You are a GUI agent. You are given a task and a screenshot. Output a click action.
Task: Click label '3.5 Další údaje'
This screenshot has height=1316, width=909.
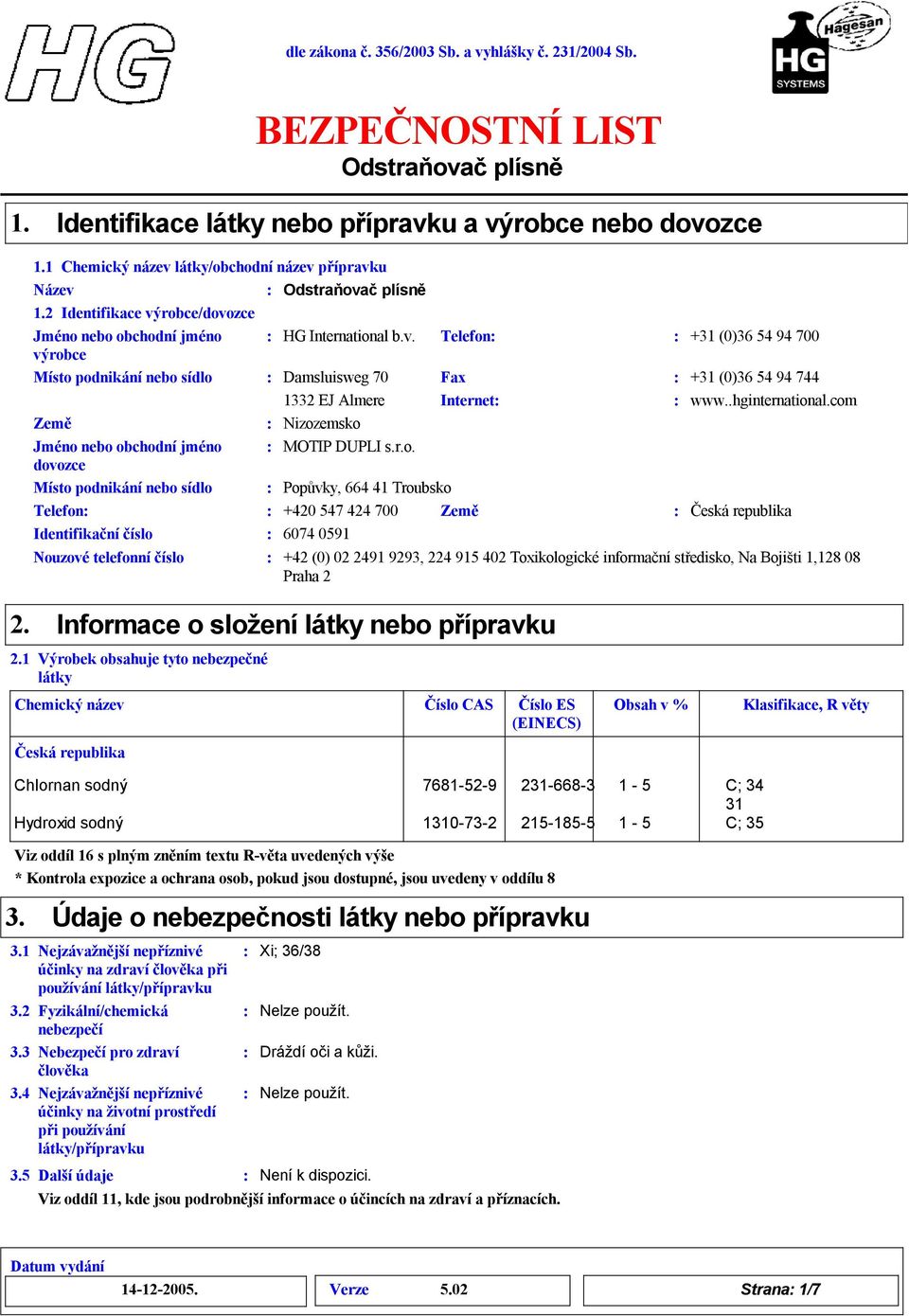[x=62, y=1176]
